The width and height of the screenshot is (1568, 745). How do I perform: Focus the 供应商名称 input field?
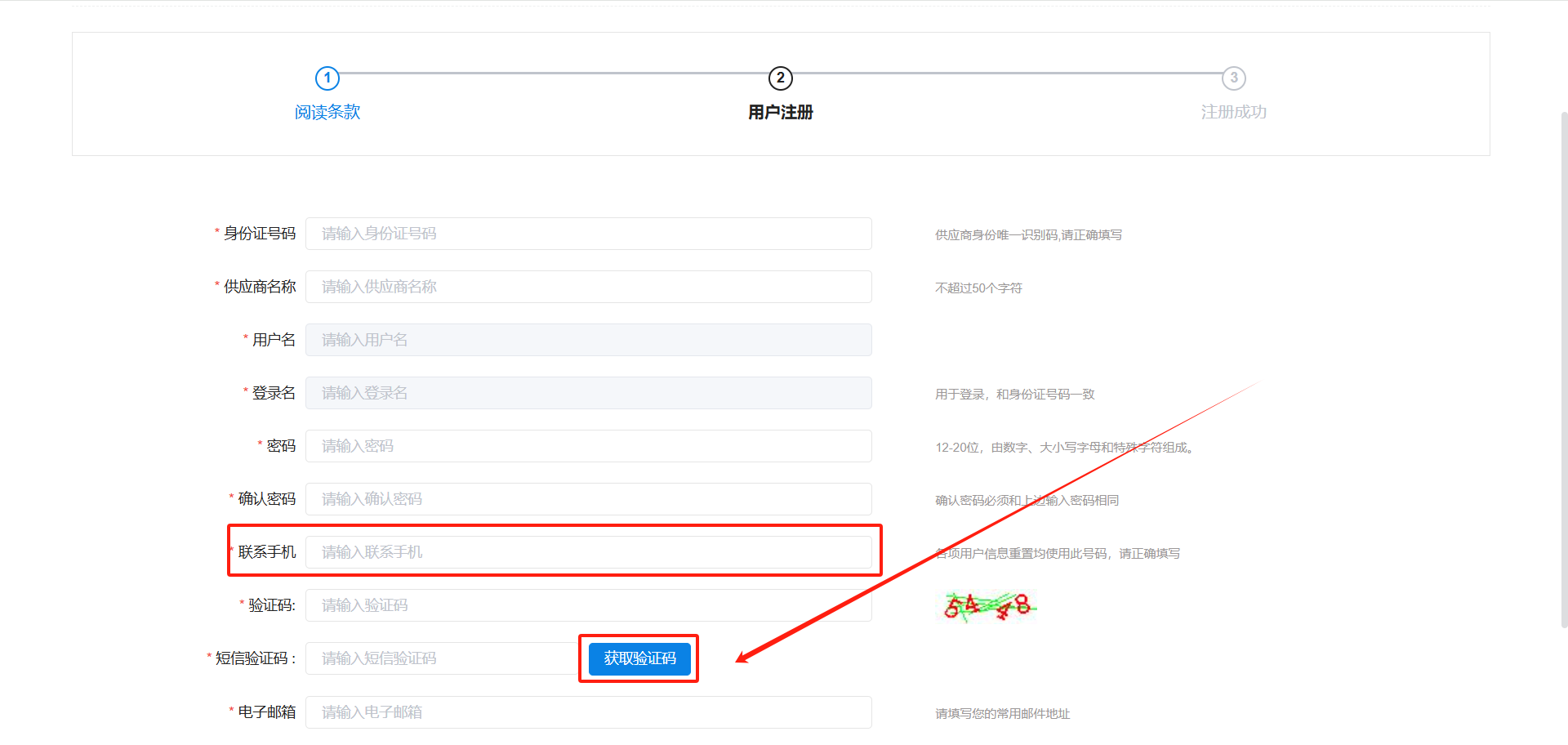point(589,287)
